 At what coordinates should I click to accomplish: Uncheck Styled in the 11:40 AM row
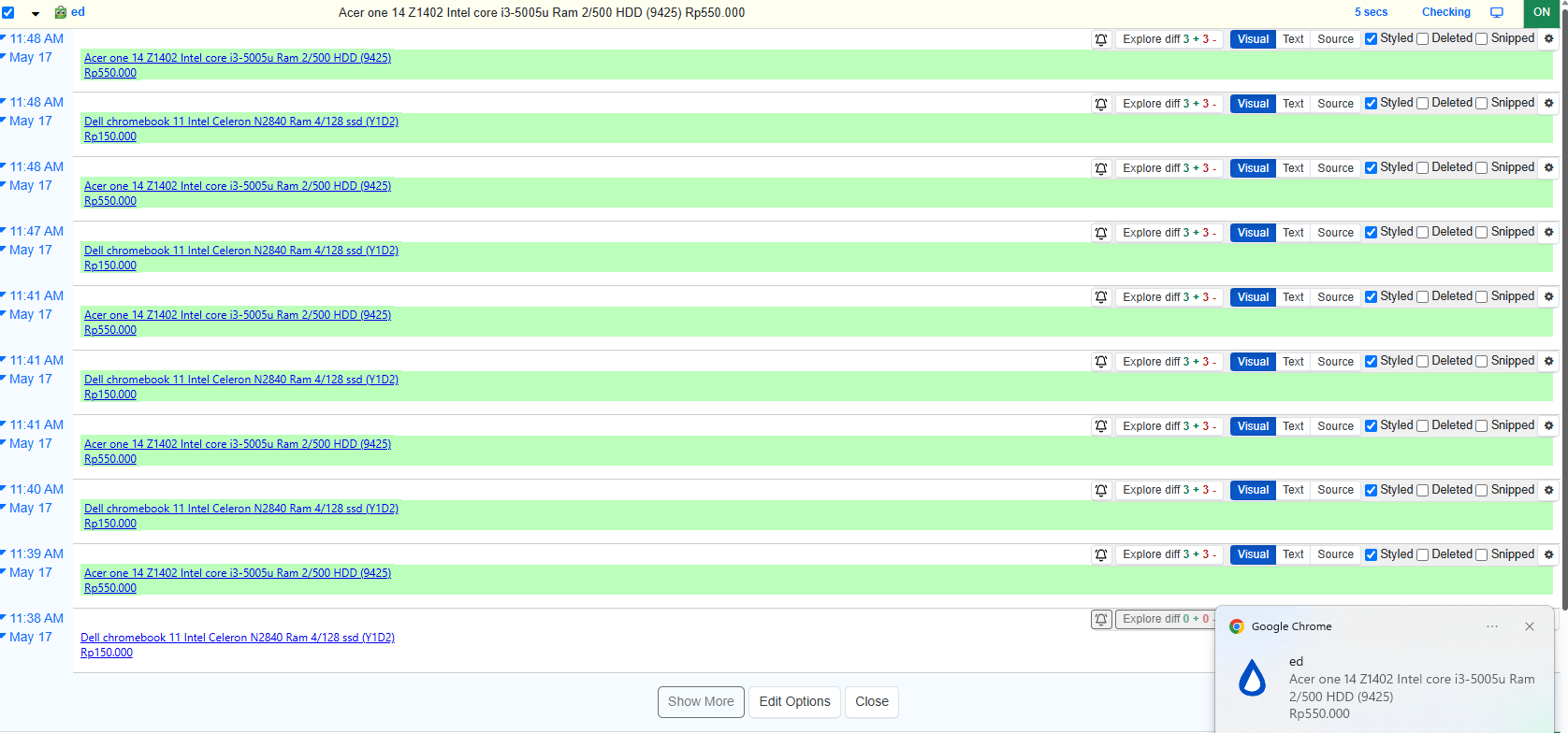click(x=1371, y=491)
